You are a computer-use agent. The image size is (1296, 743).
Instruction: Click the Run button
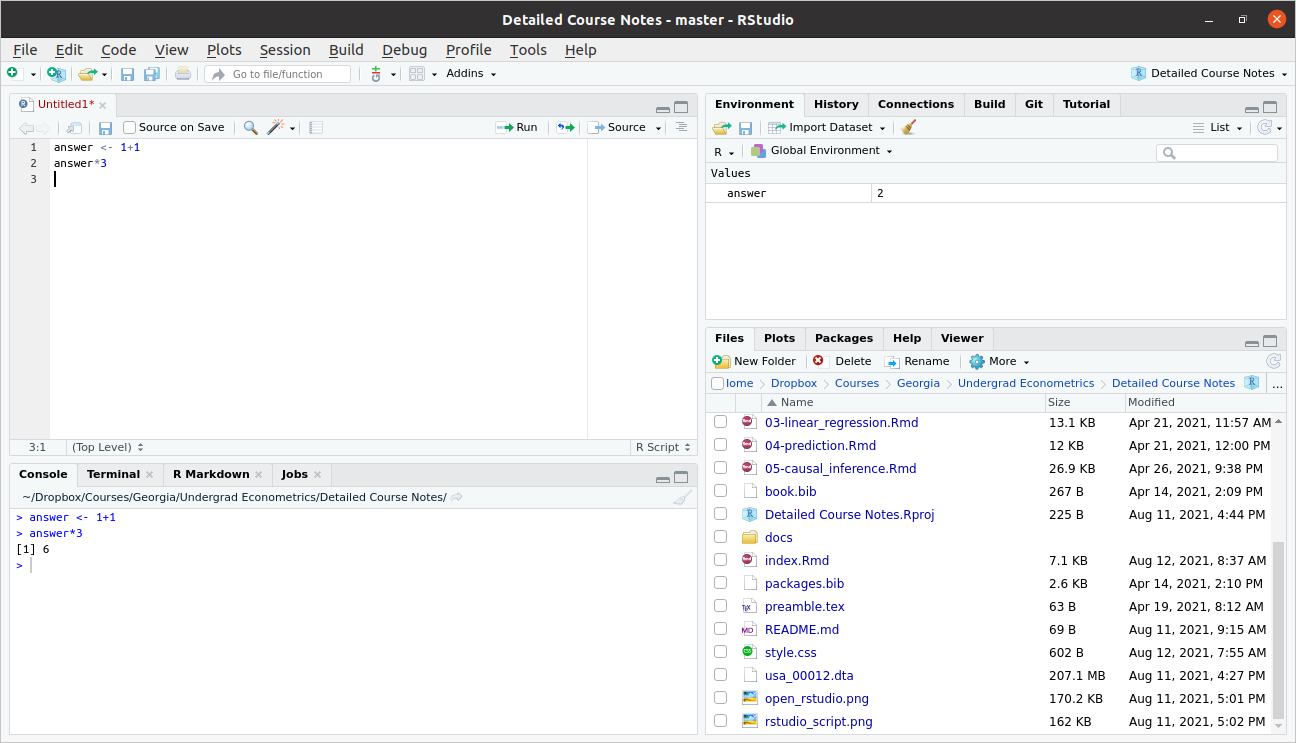coord(517,127)
